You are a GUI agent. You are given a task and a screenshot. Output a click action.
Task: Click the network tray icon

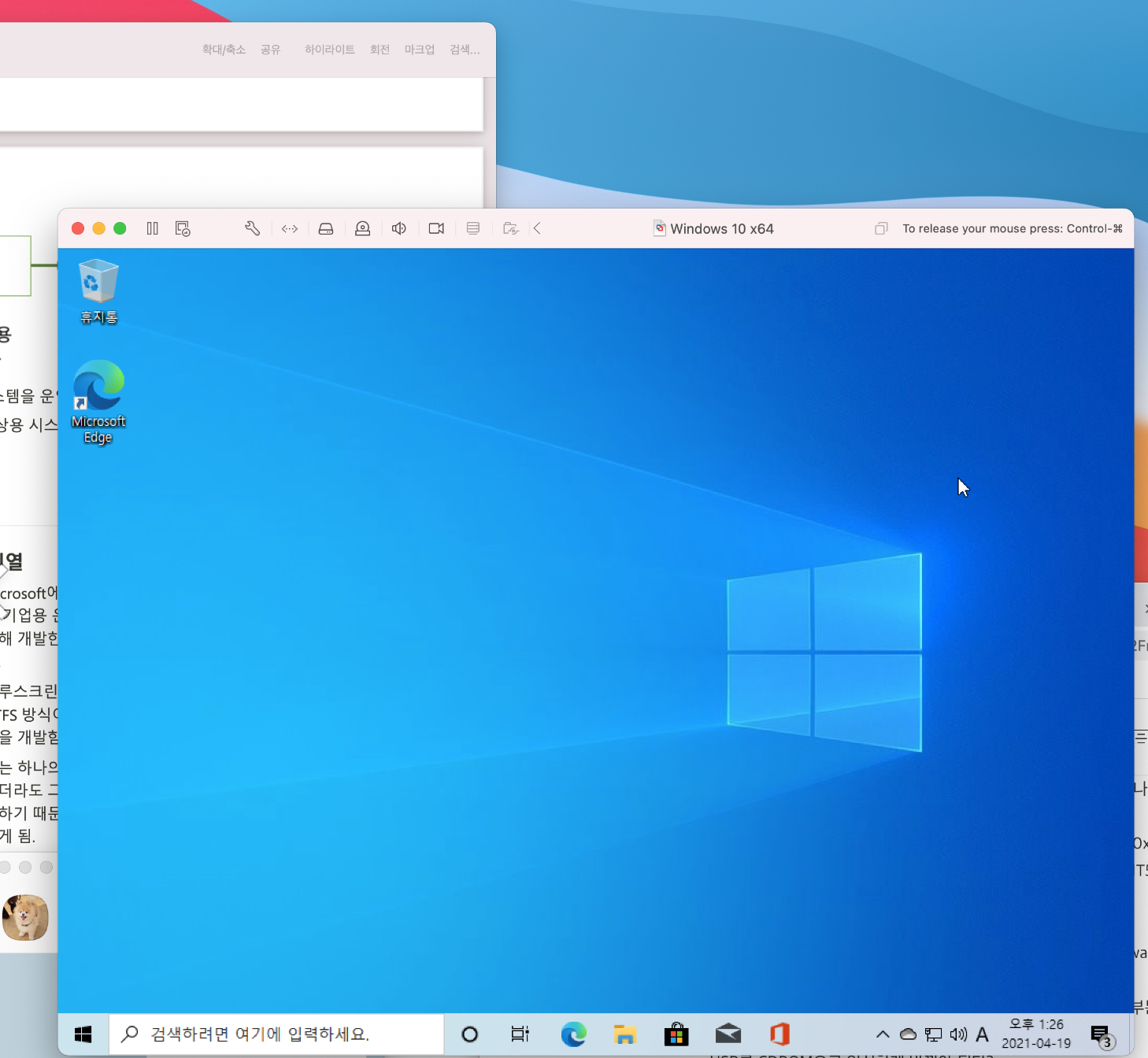point(933,1034)
